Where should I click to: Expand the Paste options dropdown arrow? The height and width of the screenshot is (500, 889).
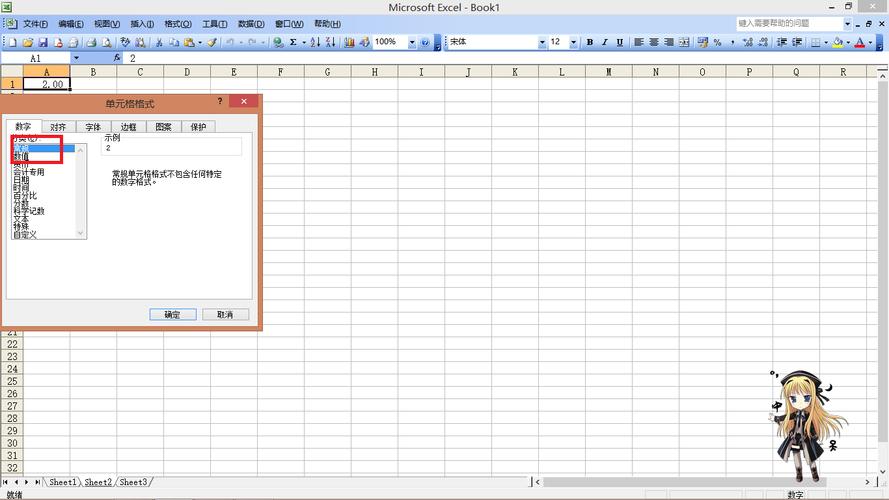[x=200, y=43]
